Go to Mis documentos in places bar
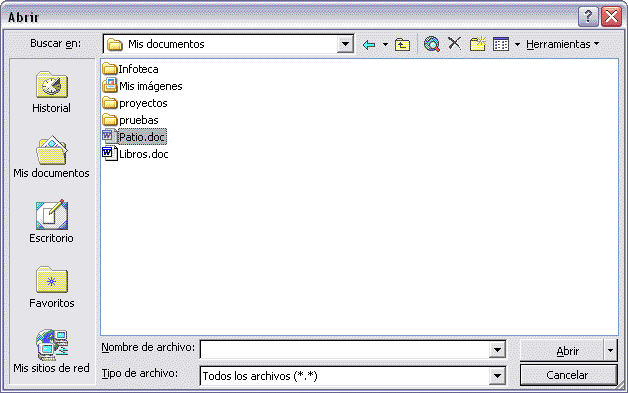The width and height of the screenshot is (628, 393). tap(51, 157)
